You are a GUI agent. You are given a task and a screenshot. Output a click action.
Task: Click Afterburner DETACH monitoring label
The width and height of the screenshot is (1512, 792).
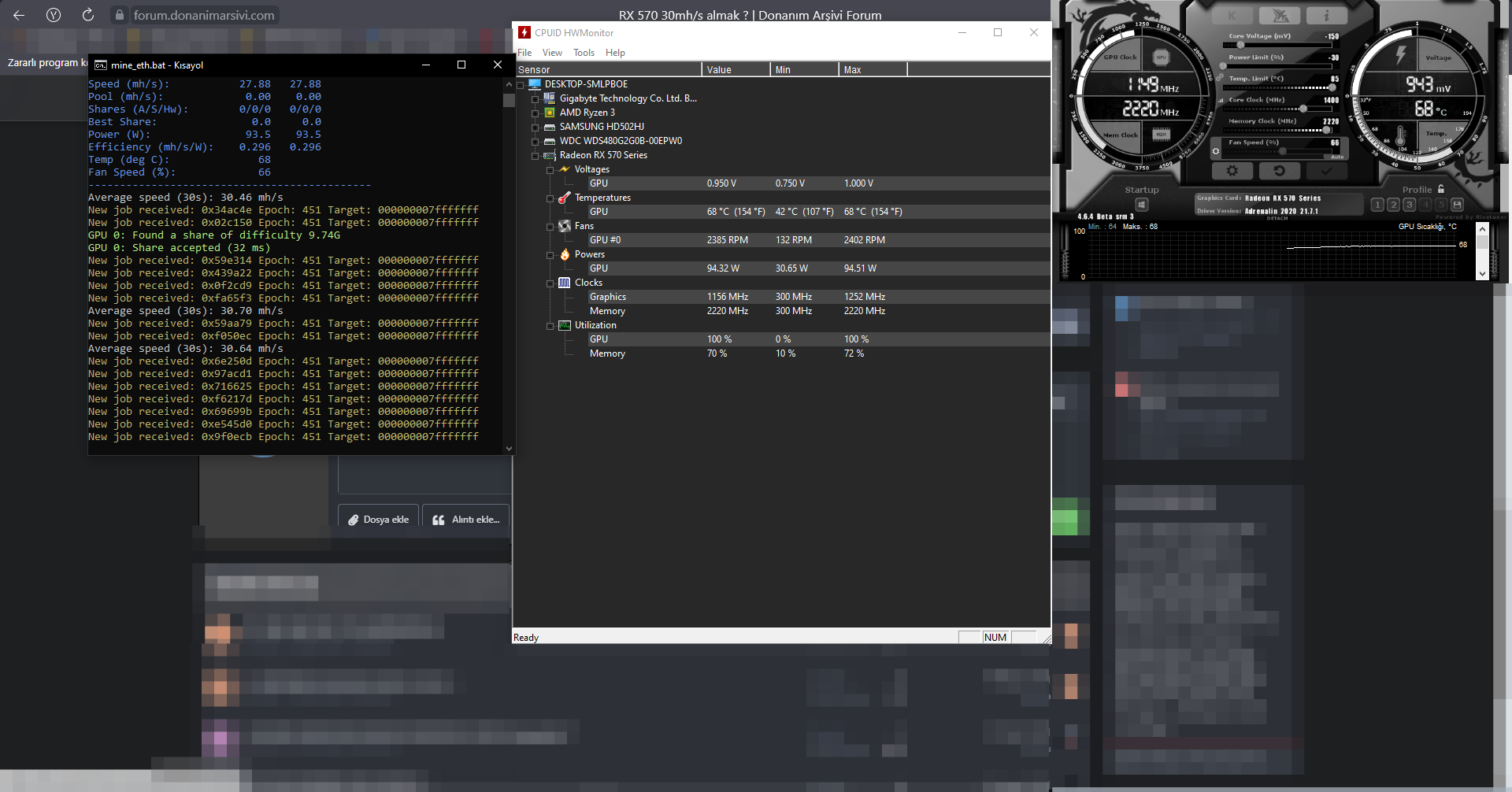coord(1277,218)
